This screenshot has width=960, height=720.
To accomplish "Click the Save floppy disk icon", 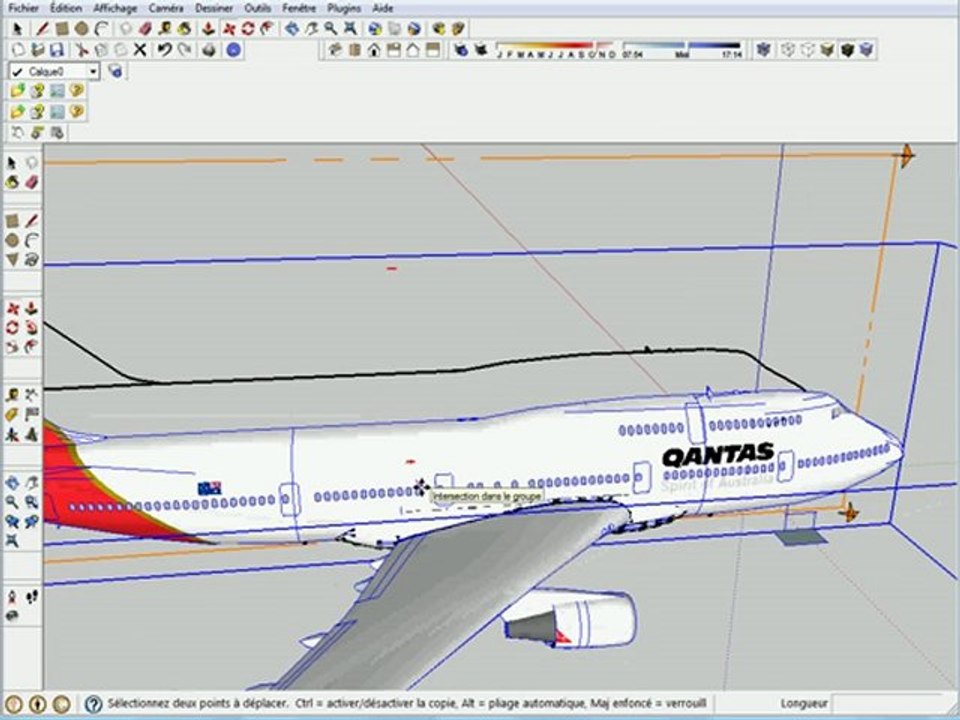I will coord(57,50).
